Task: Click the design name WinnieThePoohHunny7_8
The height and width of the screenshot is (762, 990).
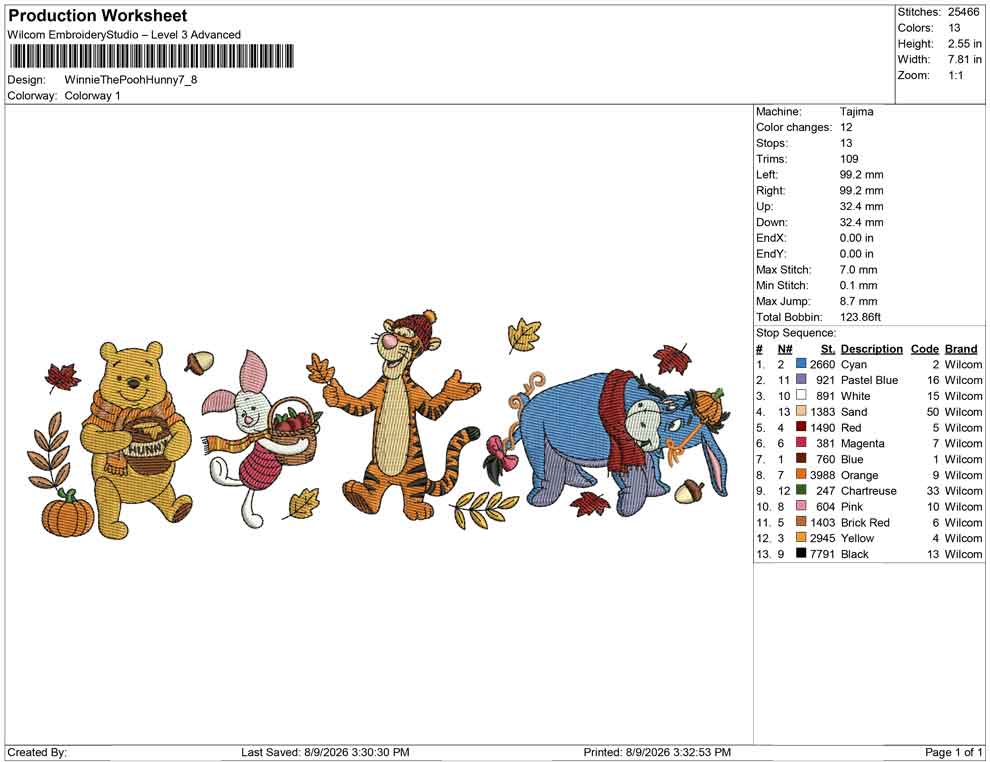Action: (x=131, y=80)
